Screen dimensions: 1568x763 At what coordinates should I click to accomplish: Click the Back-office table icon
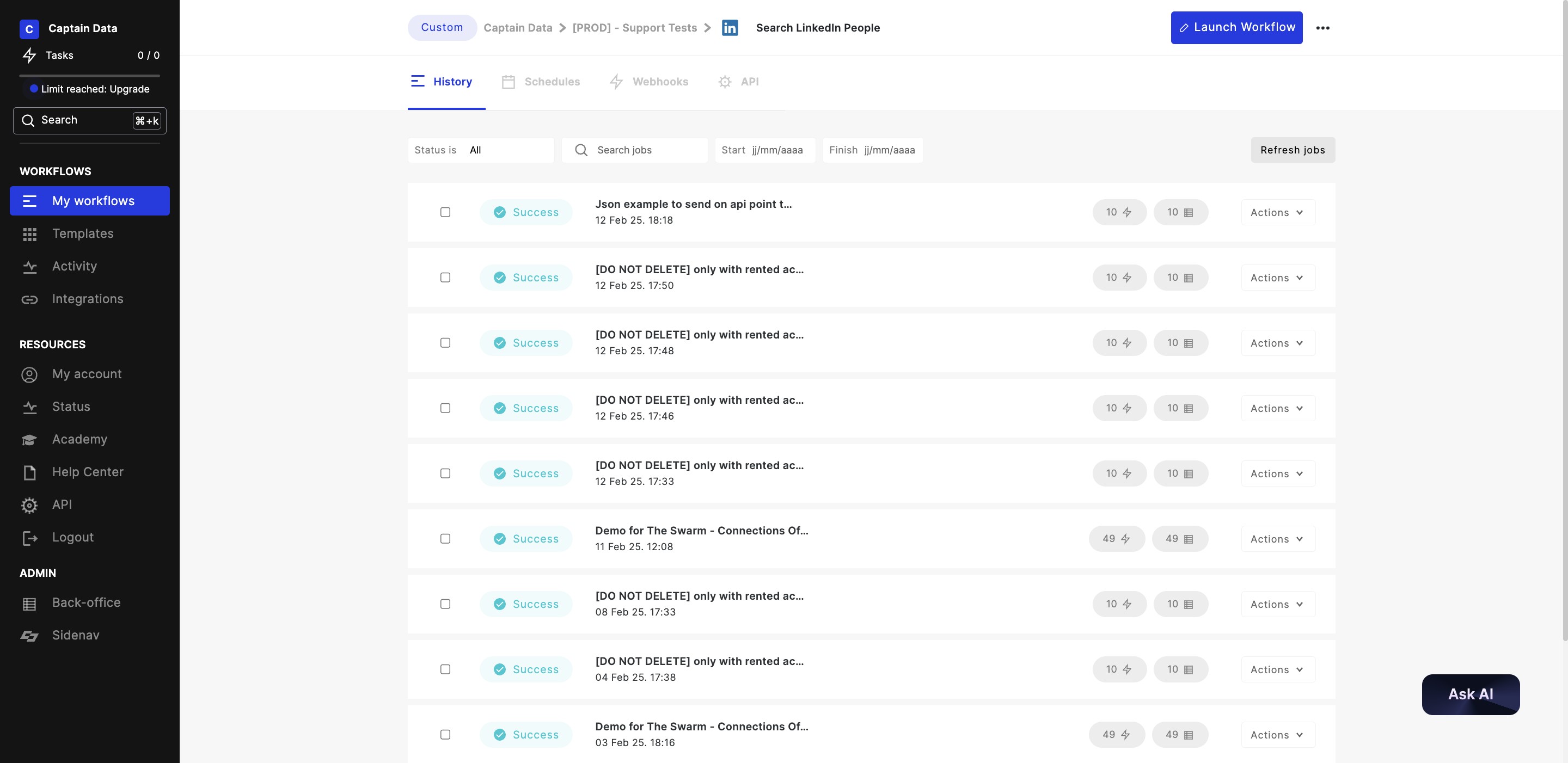point(29,604)
